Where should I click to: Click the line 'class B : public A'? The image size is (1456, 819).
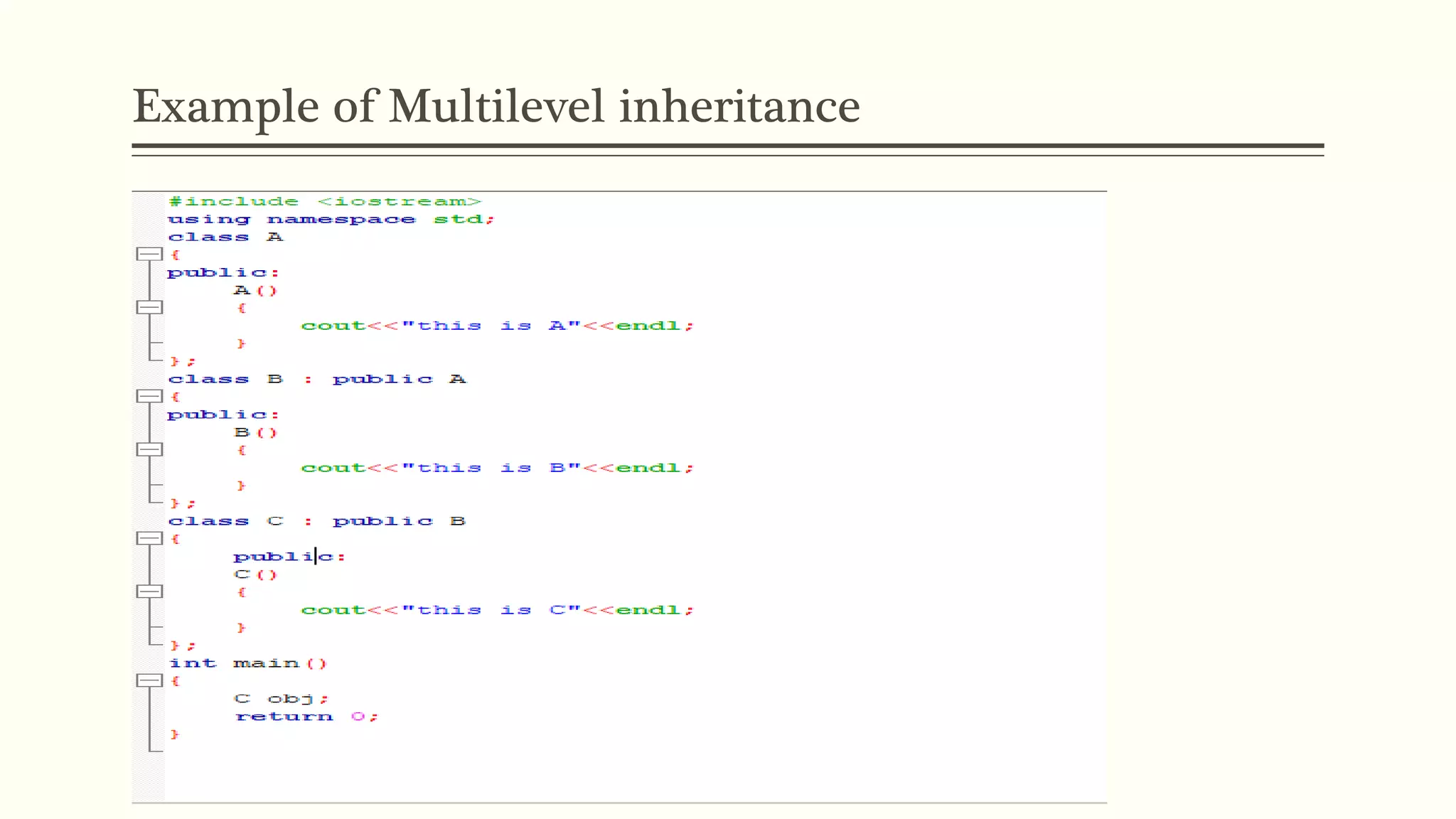pyautogui.click(x=317, y=379)
